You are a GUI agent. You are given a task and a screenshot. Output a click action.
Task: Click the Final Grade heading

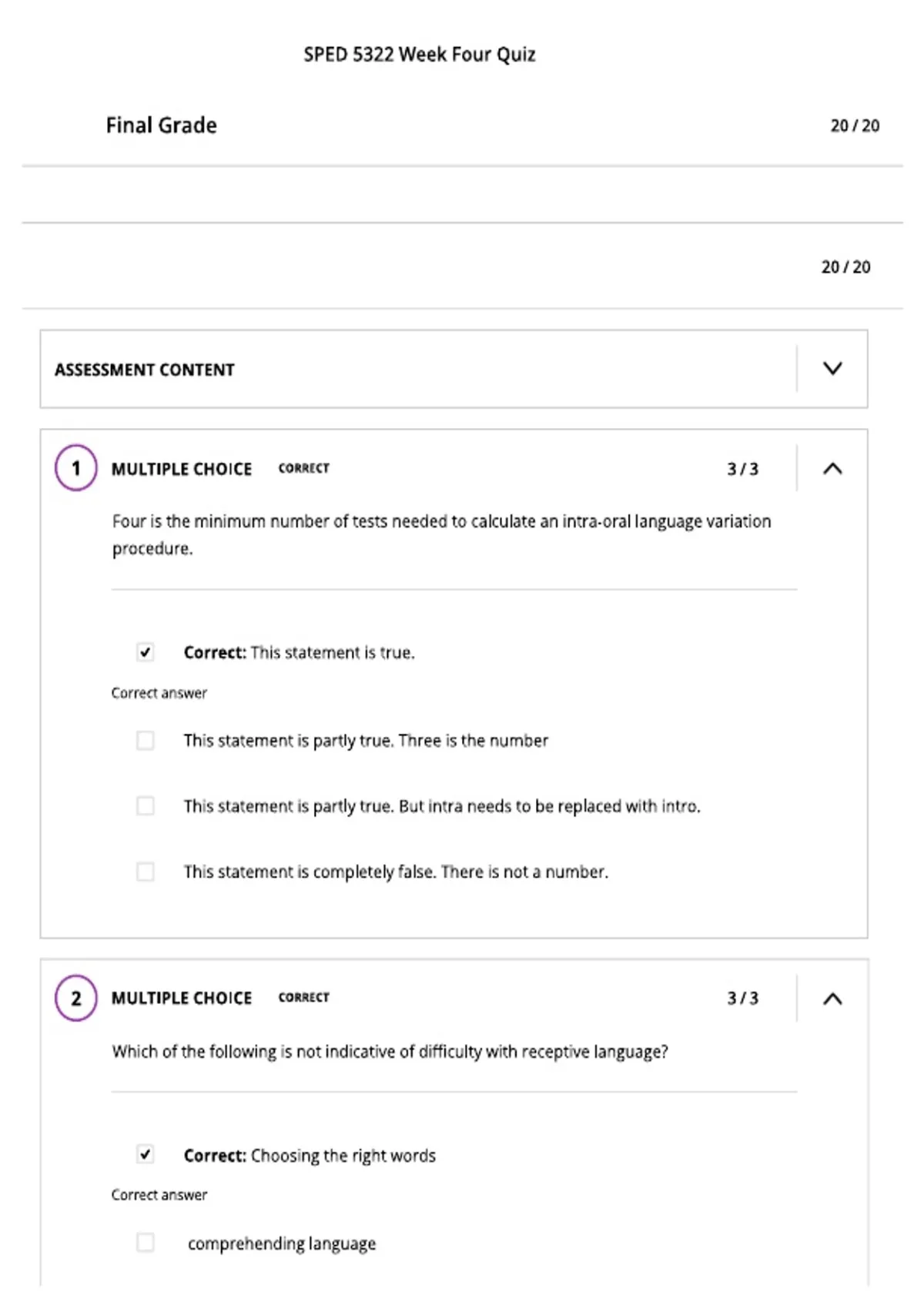(x=161, y=126)
